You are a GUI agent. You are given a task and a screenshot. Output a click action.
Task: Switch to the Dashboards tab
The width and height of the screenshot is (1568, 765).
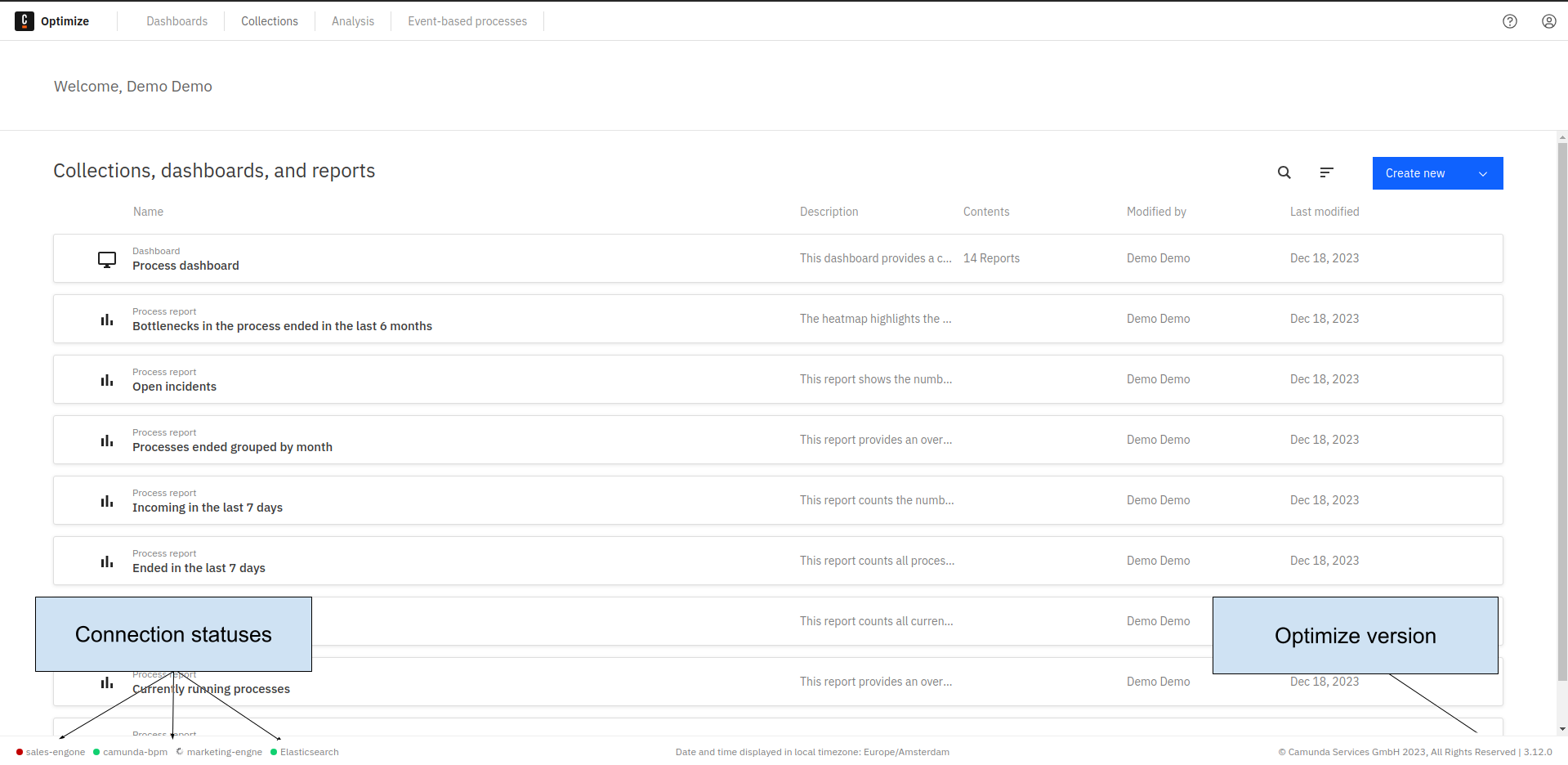point(176,20)
